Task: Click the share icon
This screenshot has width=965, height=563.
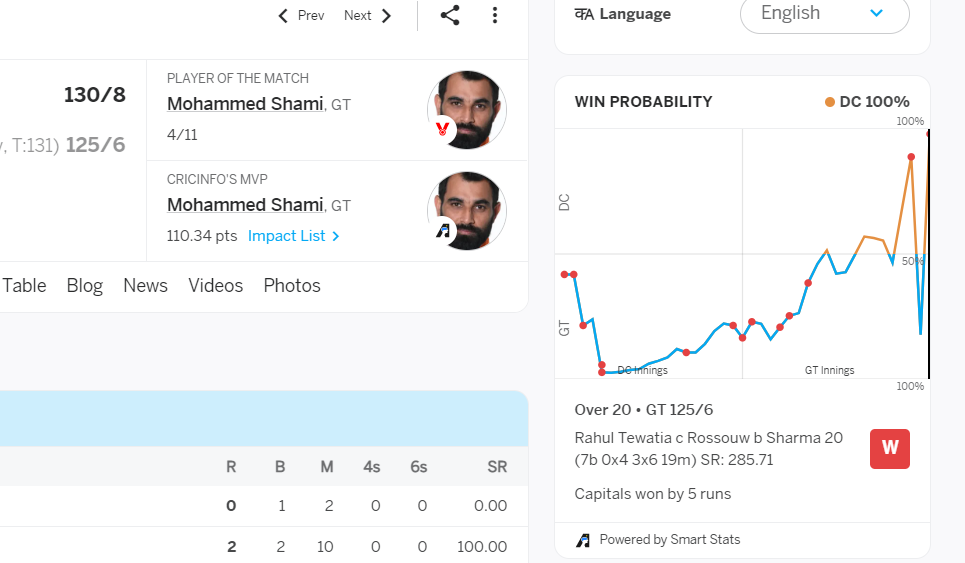Action: point(450,15)
